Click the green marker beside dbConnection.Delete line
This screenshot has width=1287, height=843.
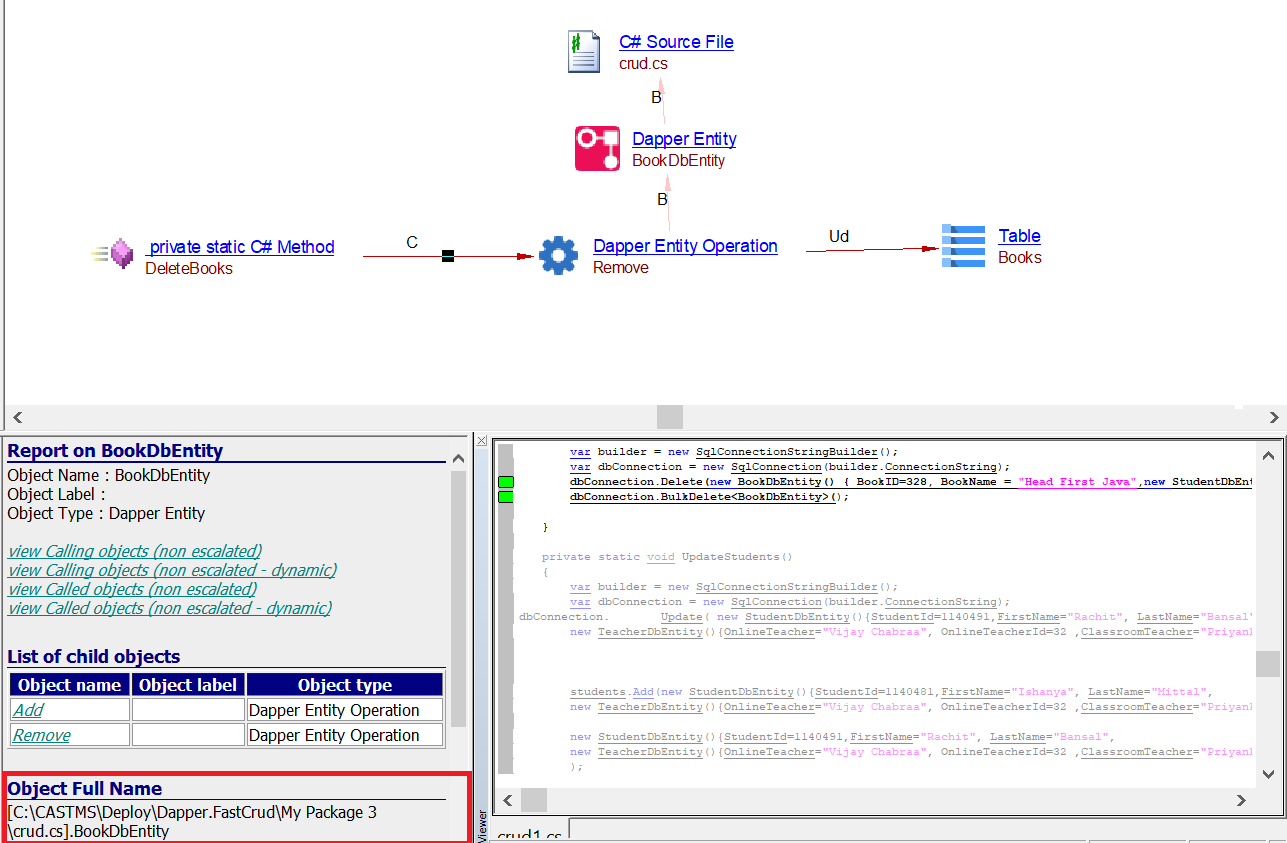pyautogui.click(x=506, y=482)
